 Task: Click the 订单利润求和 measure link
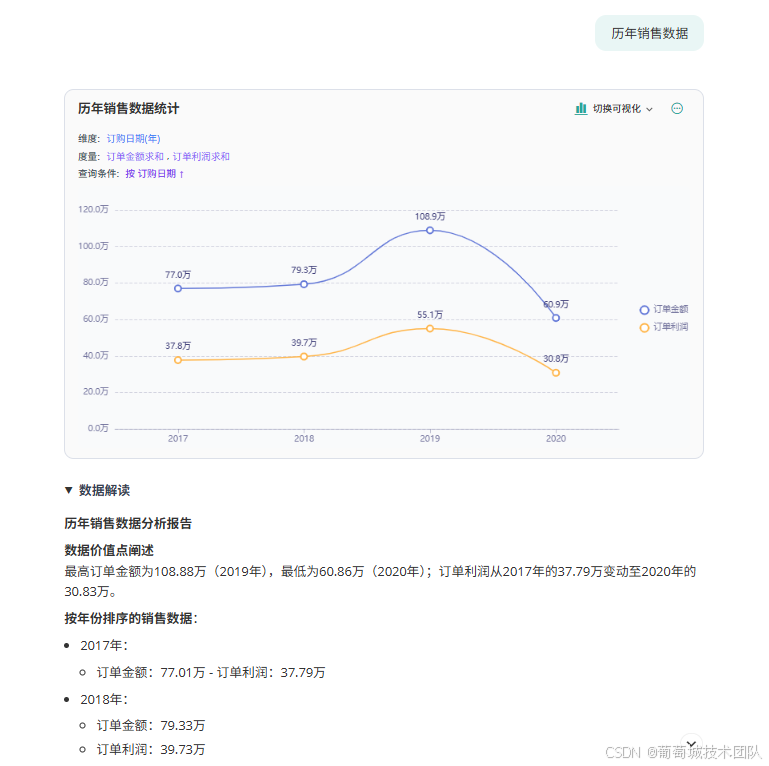[x=201, y=156]
